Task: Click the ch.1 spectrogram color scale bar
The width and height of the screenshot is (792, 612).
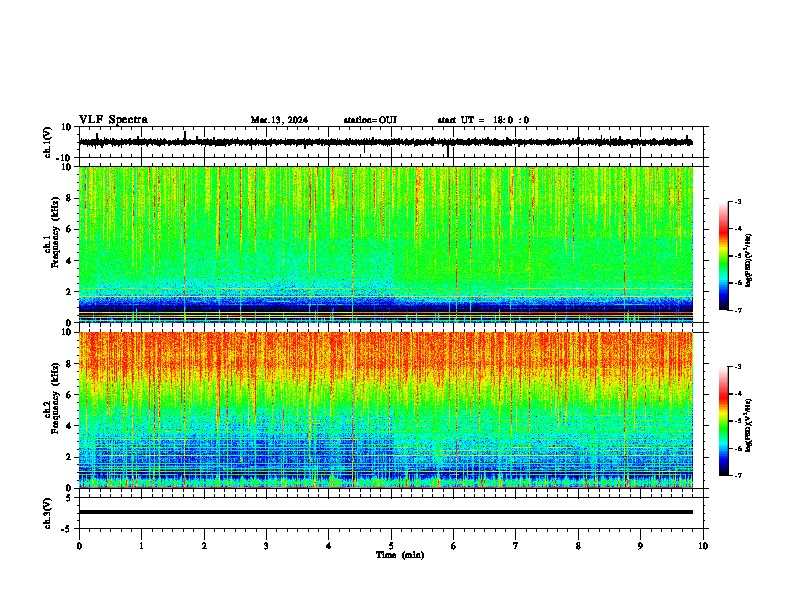Action: (724, 256)
